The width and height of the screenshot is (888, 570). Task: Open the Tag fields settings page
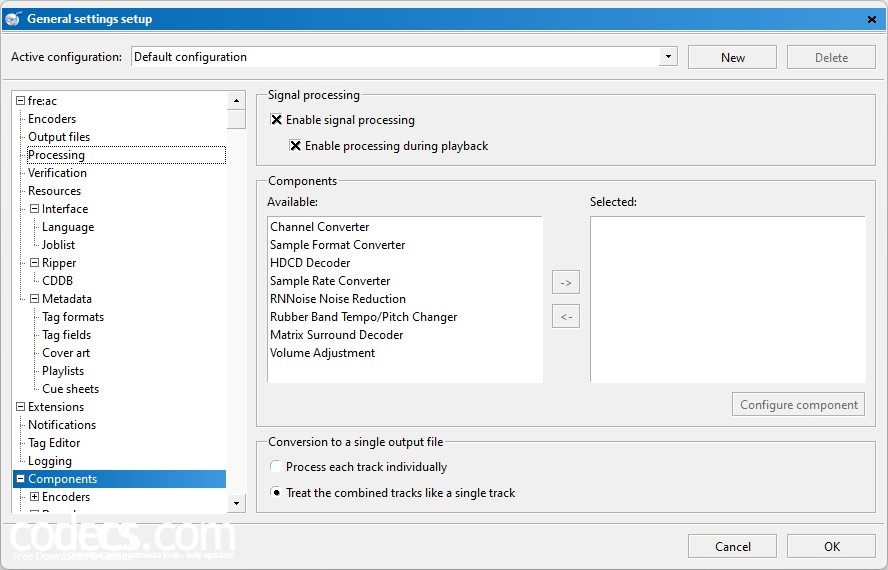click(x=66, y=335)
